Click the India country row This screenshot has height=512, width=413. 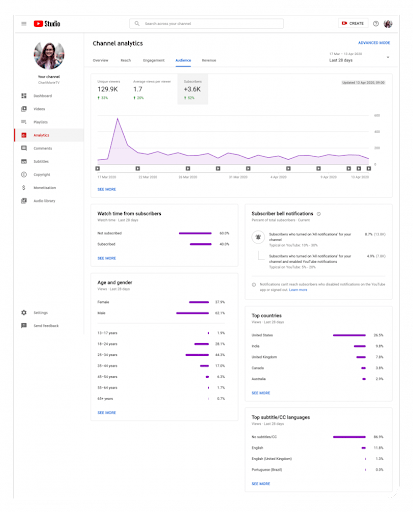[x=317, y=346]
